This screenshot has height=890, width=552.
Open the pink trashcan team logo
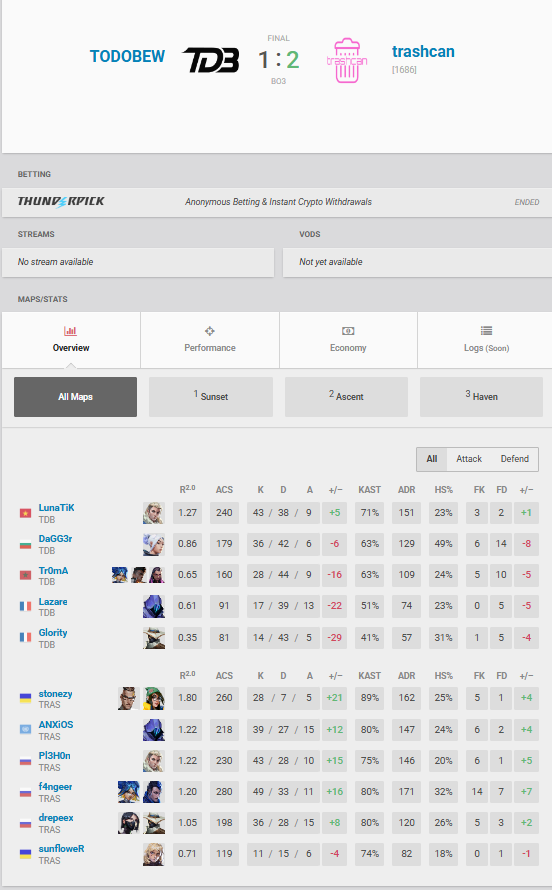tap(347, 61)
